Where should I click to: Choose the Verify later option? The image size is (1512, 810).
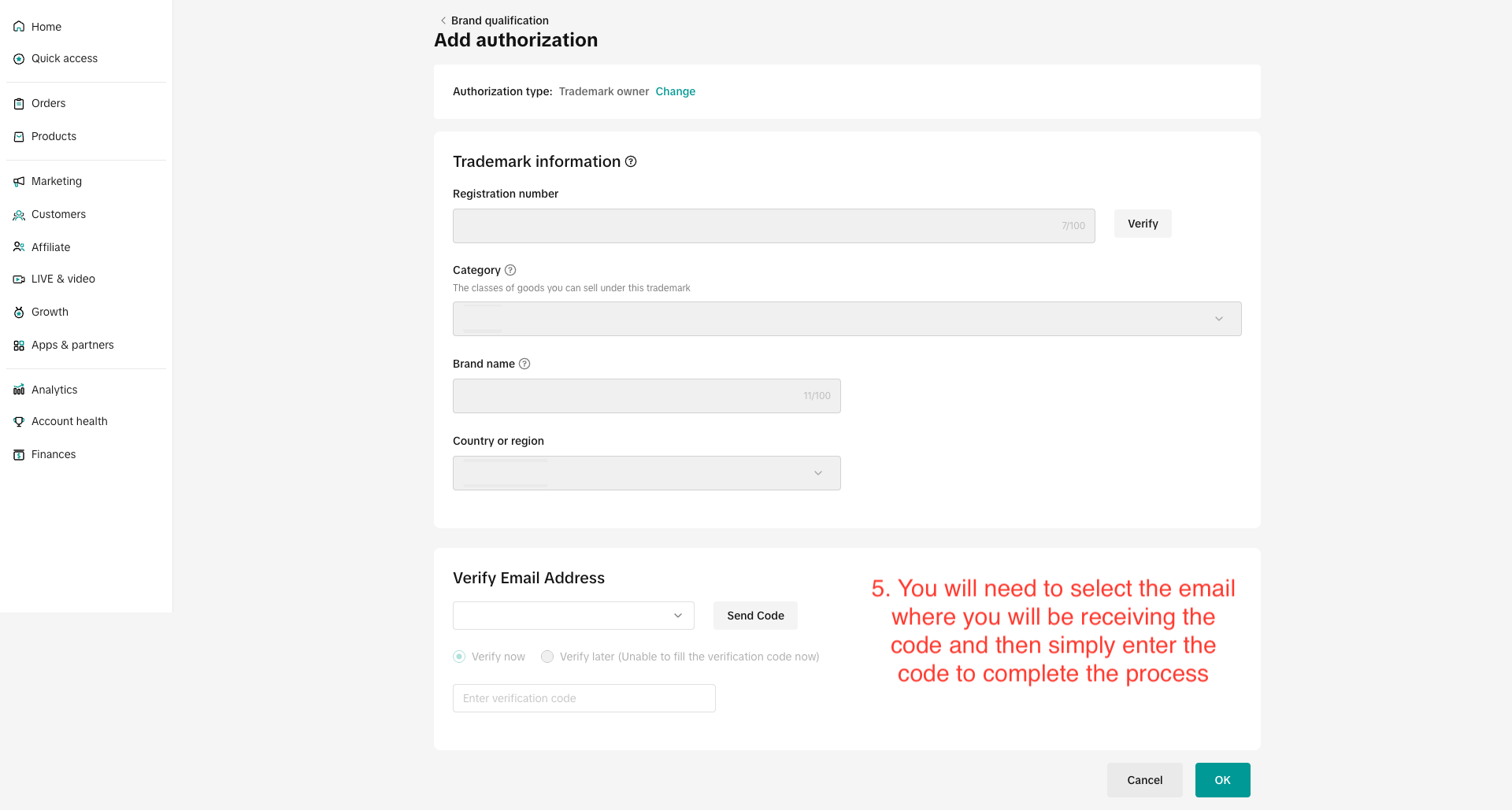coord(547,657)
